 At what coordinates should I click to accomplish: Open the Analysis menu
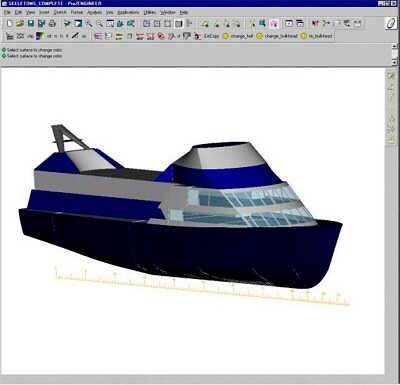pyautogui.click(x=94, y=12)
